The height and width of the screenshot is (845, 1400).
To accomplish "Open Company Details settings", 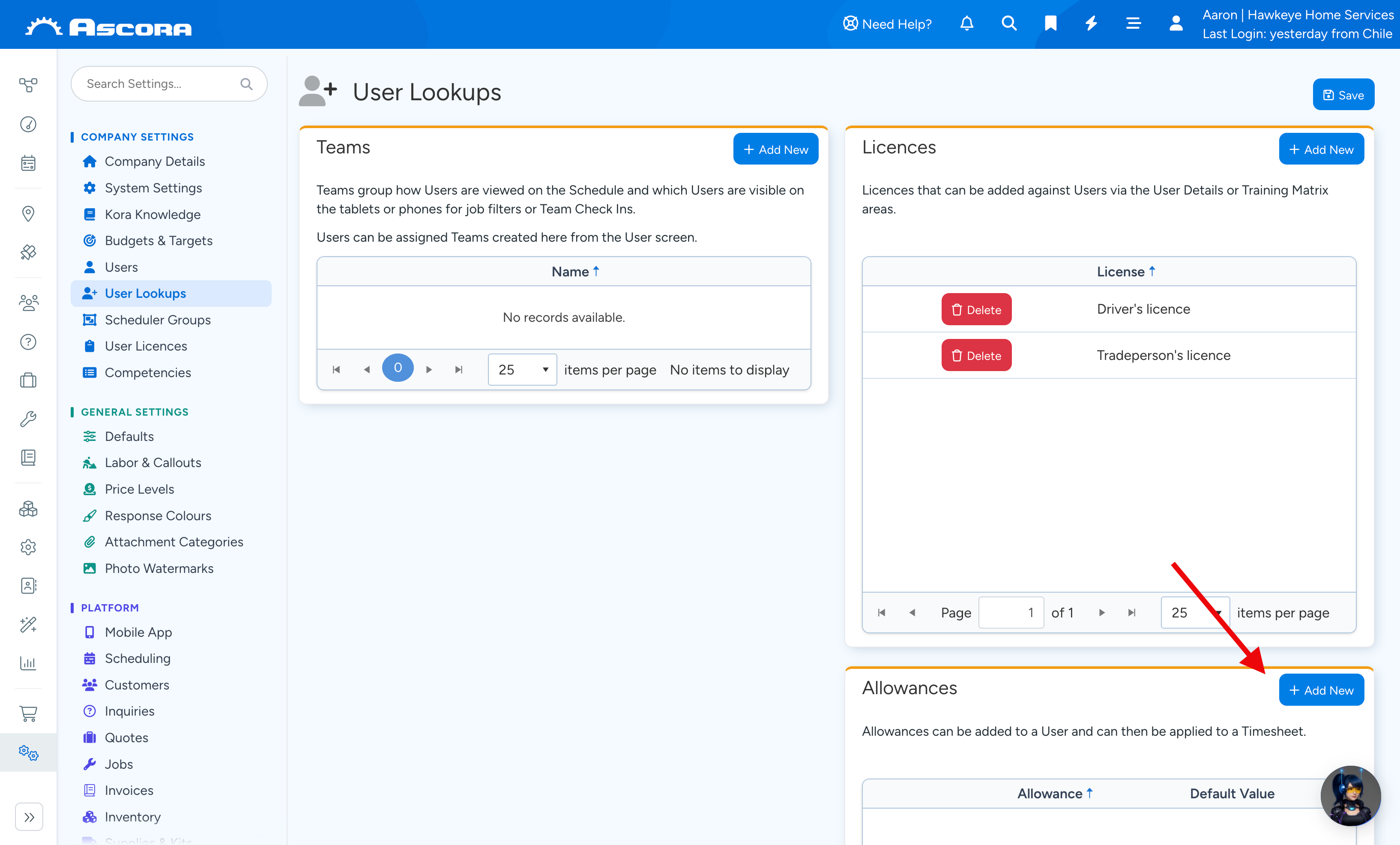I will 155,162.
